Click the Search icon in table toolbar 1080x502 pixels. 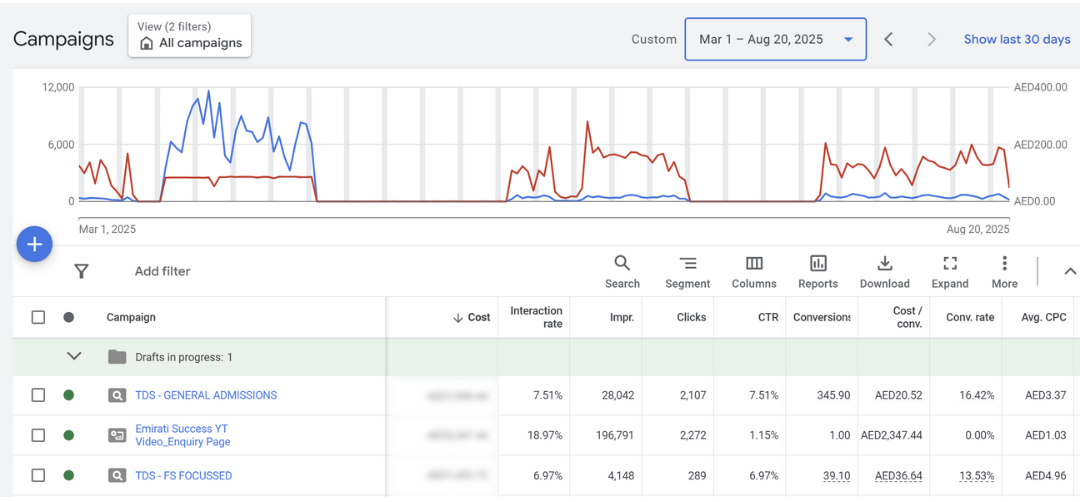click(x=622, y=264)
